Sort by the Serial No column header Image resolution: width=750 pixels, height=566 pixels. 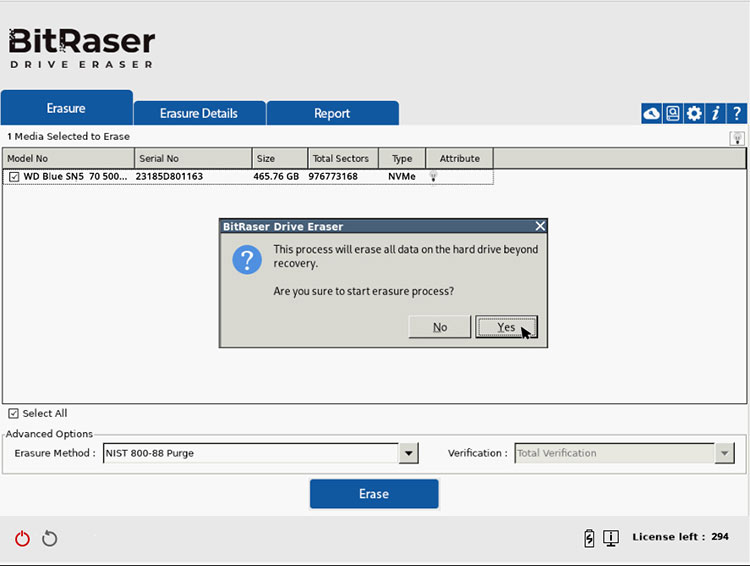[193, 158]
